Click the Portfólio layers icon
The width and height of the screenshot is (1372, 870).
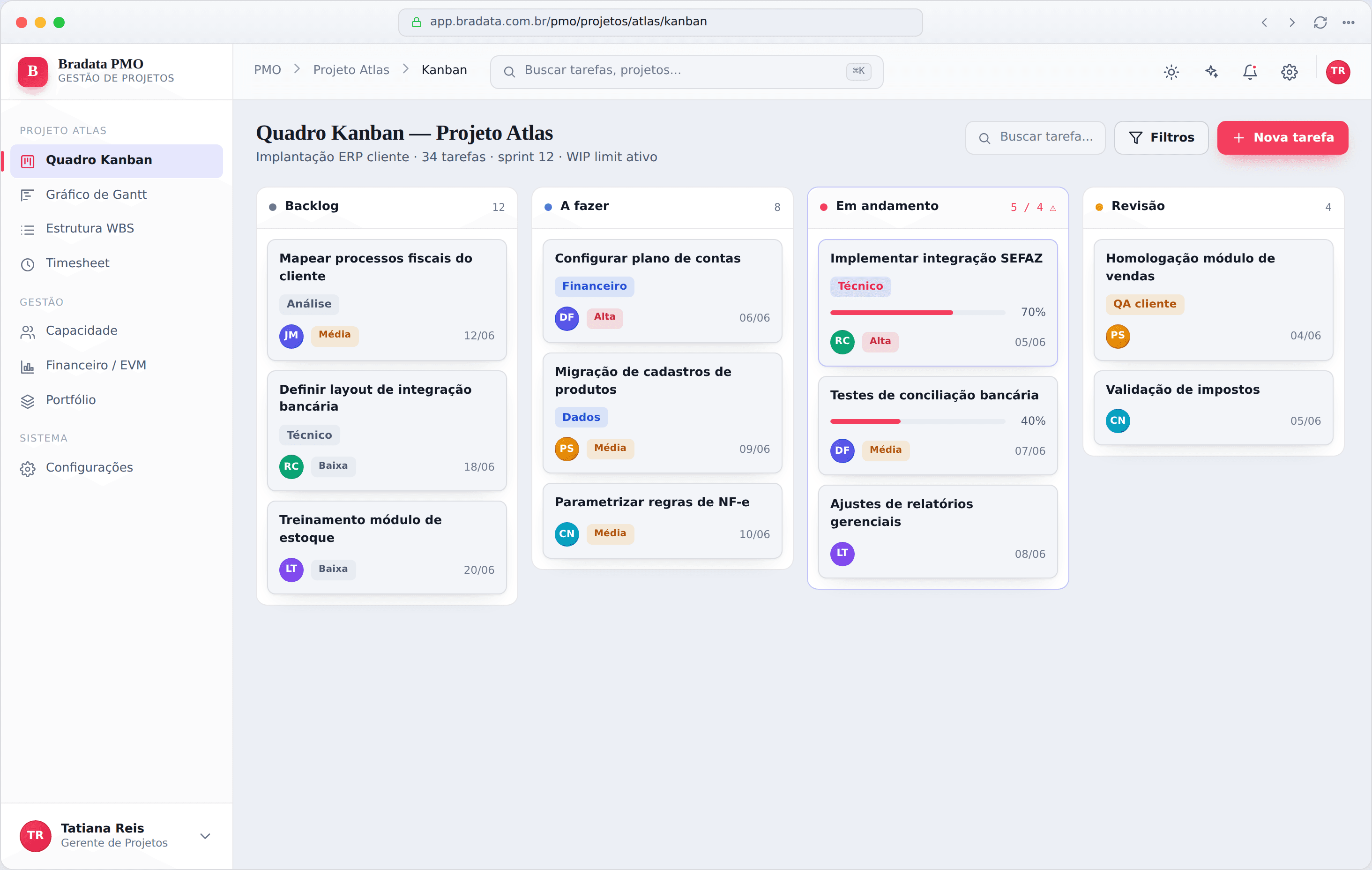(x=27, y=401)
